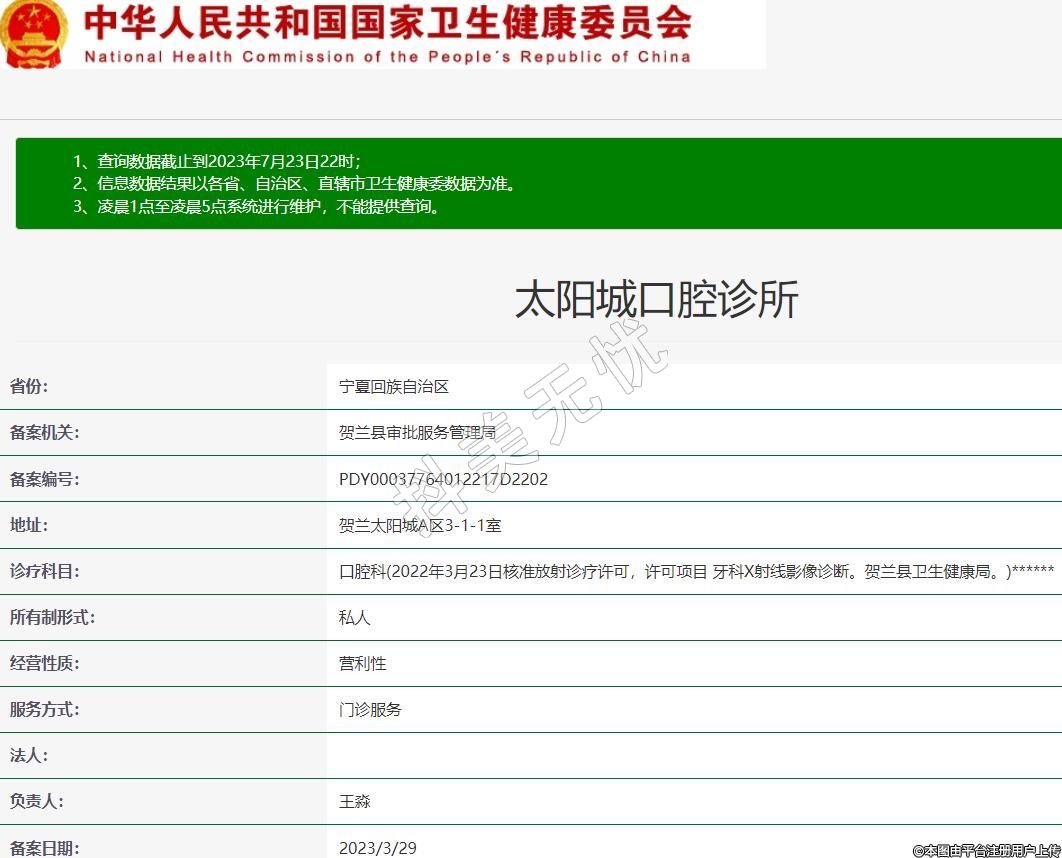This screenshot has height=858, width=1062.
Task: Click the Chinese commission title in header
Action: coord(387,22)
